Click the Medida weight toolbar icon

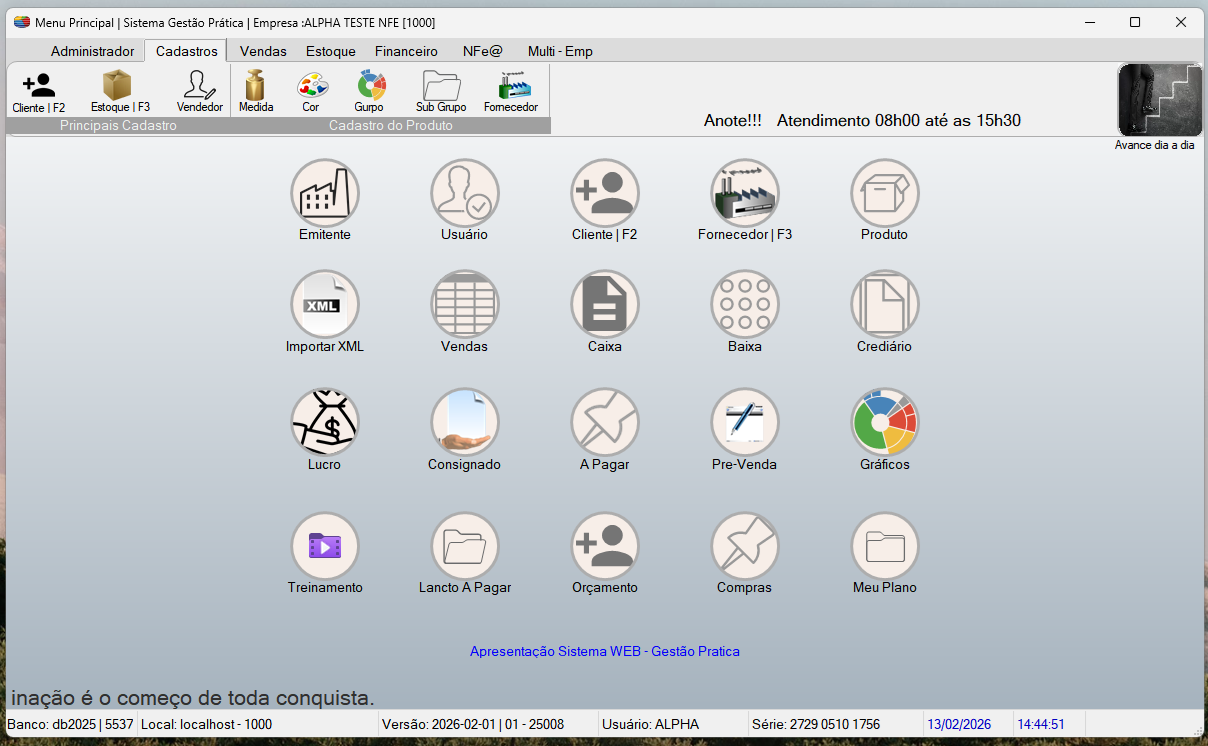click(256, 90)
